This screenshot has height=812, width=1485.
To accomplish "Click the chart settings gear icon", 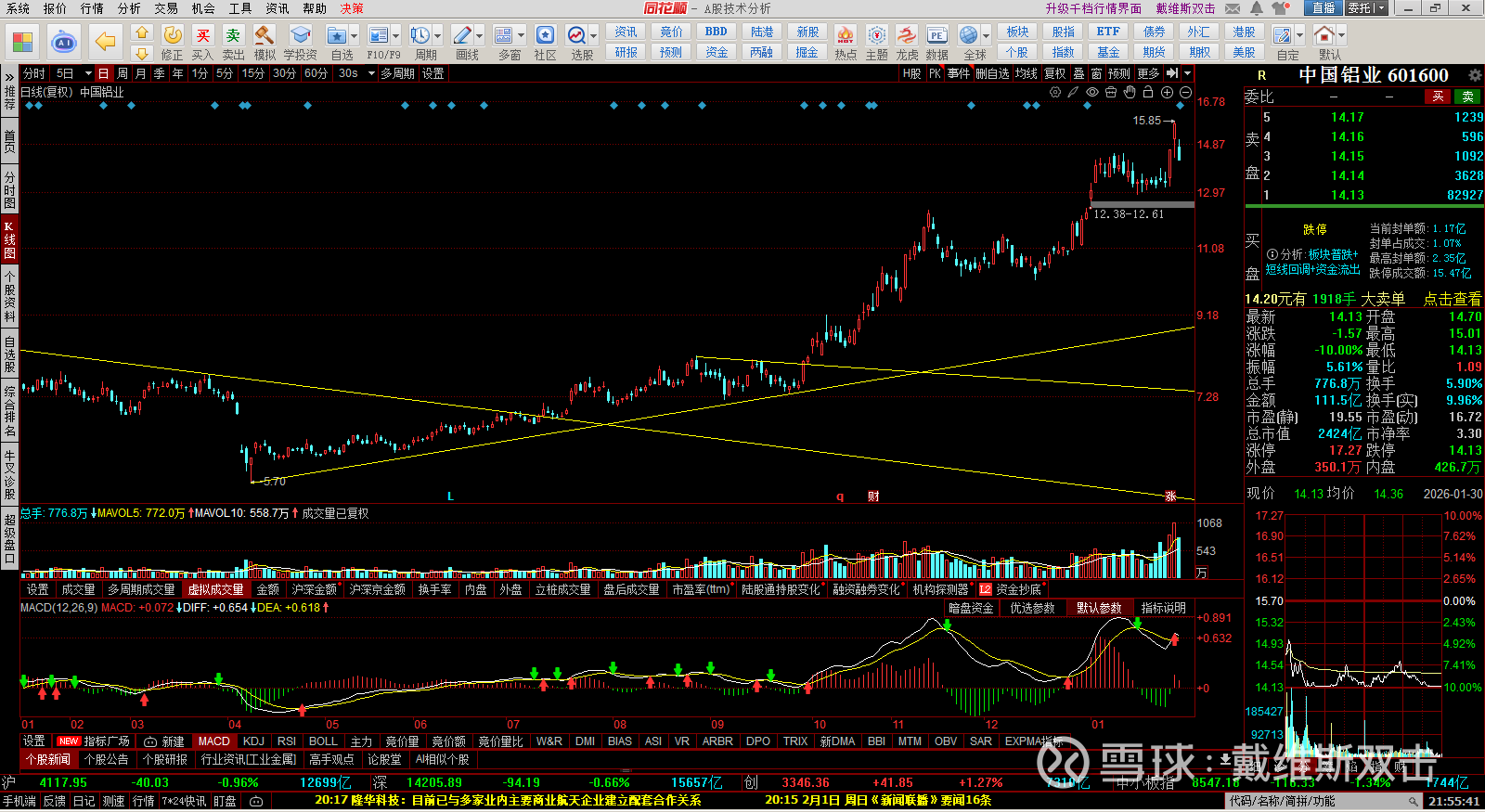I will coord(1055,92).
